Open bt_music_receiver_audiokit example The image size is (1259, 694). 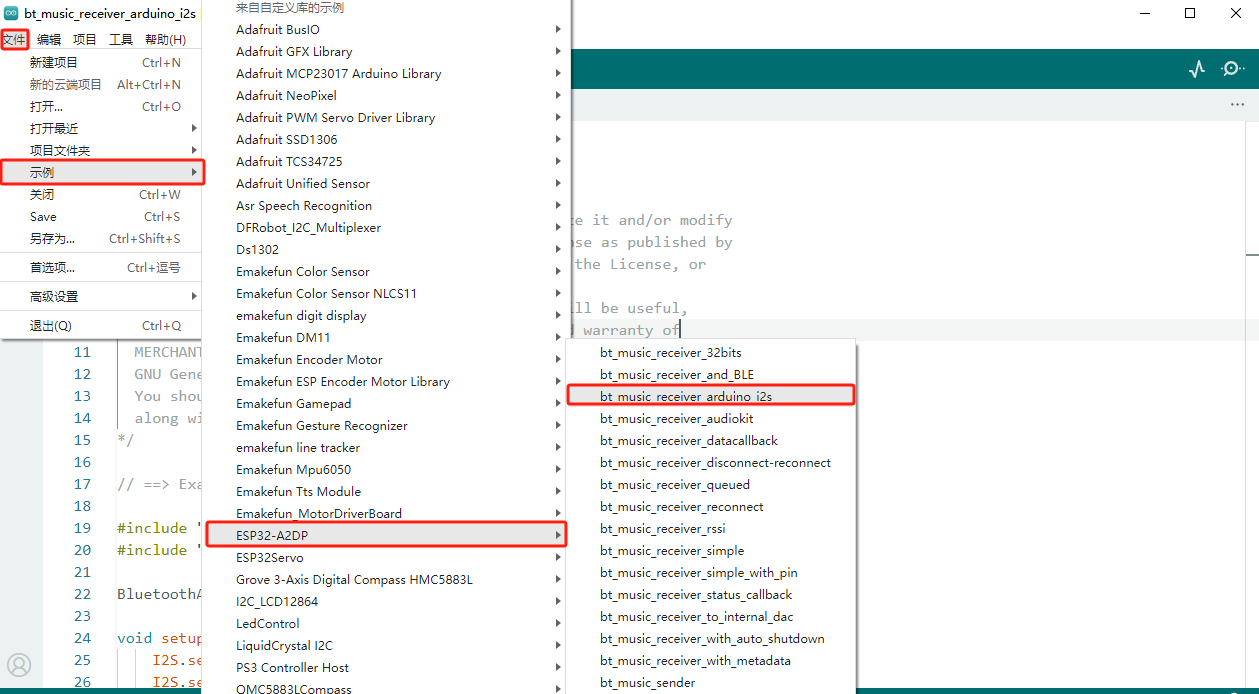pos(711,418)
